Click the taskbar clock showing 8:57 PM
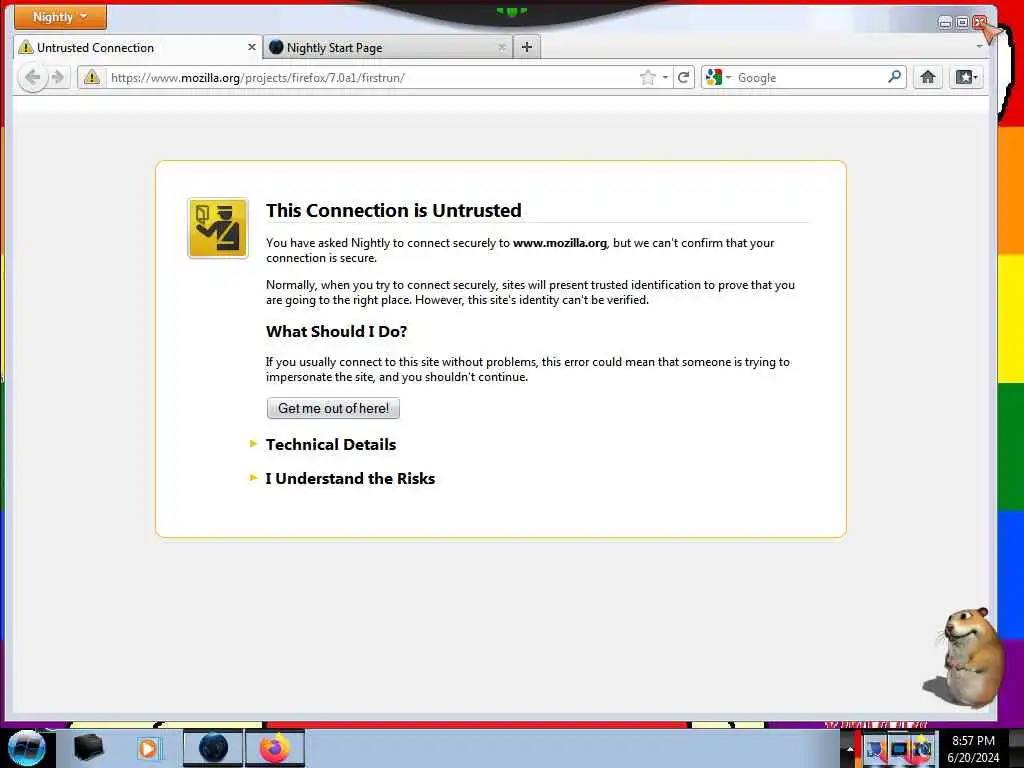The height and width of the screenshot is (768, 1024). click(x=973, y=749)
